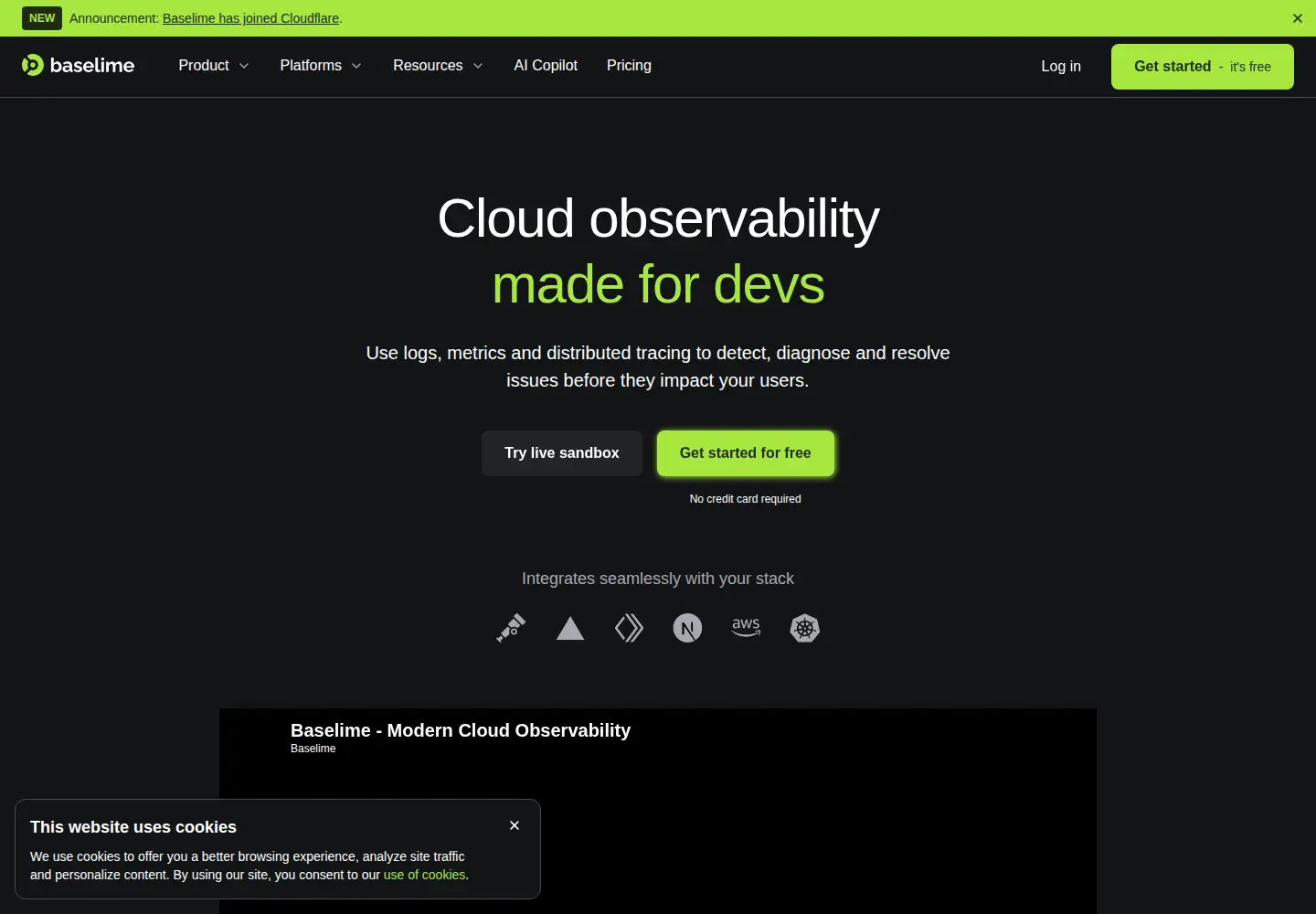Click the Try live sandbox button
The image size is (1316, 914).
point(562,453)
